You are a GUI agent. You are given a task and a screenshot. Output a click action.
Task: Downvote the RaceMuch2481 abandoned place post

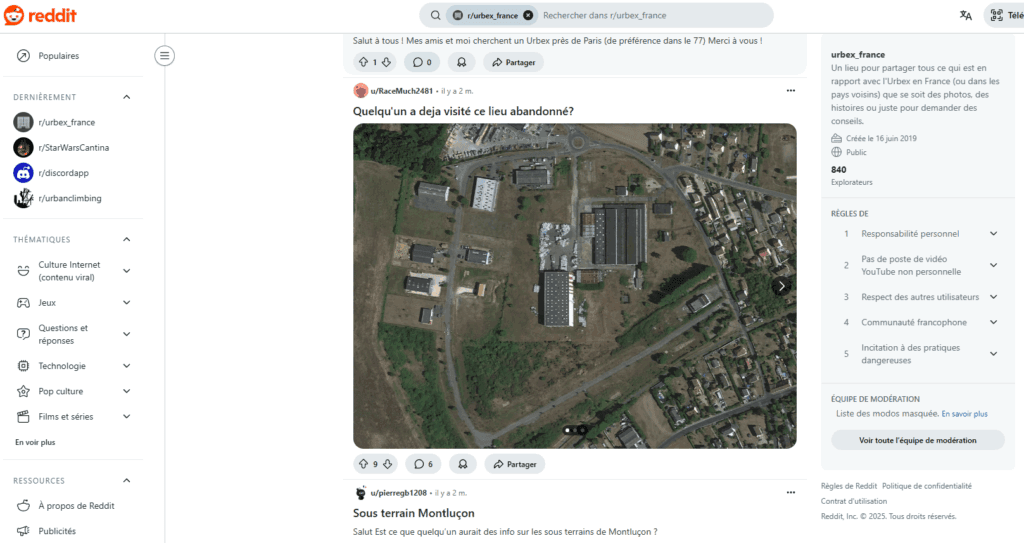pos(387,464)
